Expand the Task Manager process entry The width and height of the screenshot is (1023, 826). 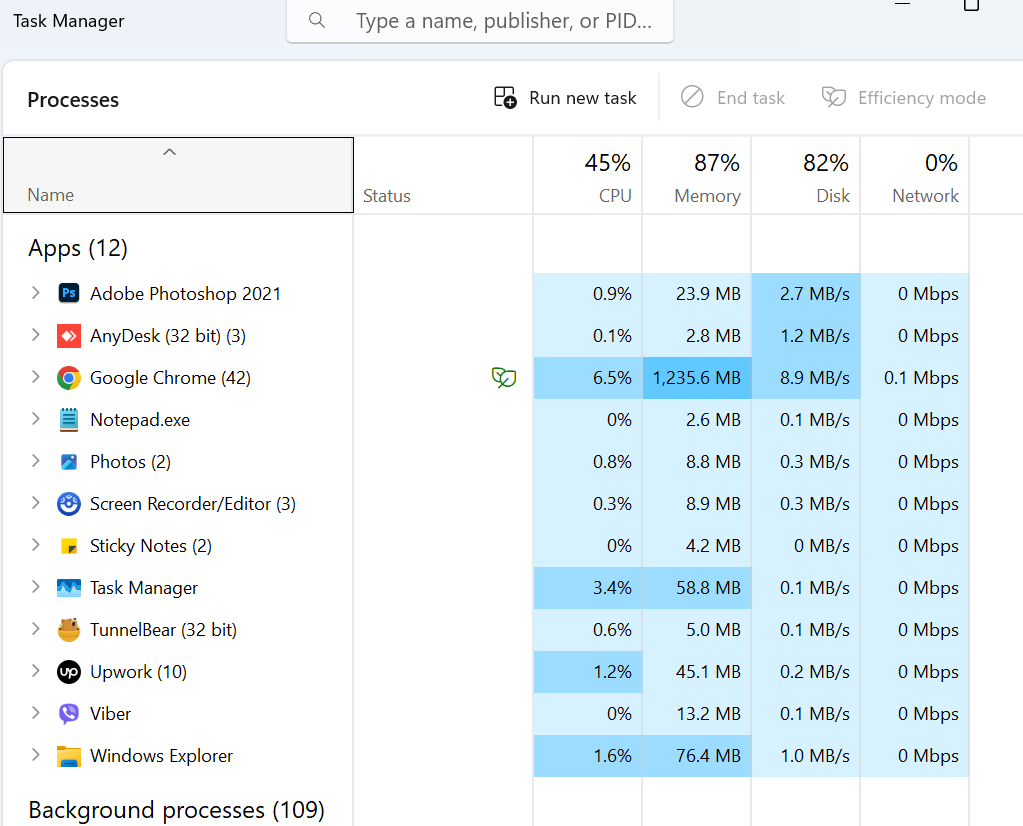tap(36, 587)
